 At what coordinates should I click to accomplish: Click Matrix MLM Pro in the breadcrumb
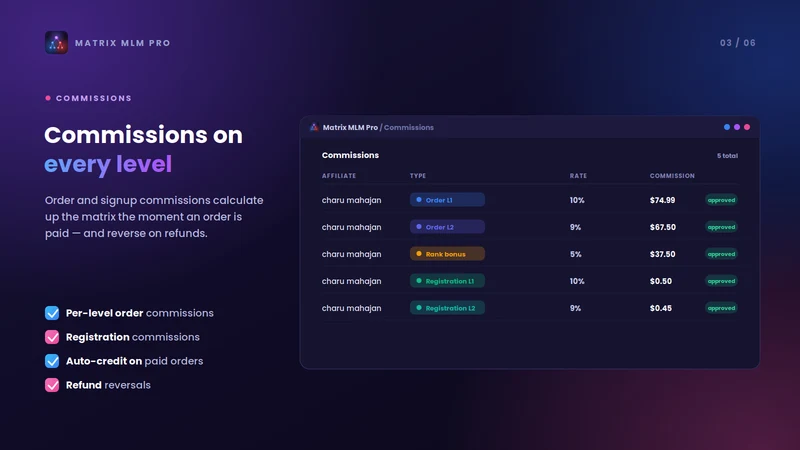click(350, 128)
